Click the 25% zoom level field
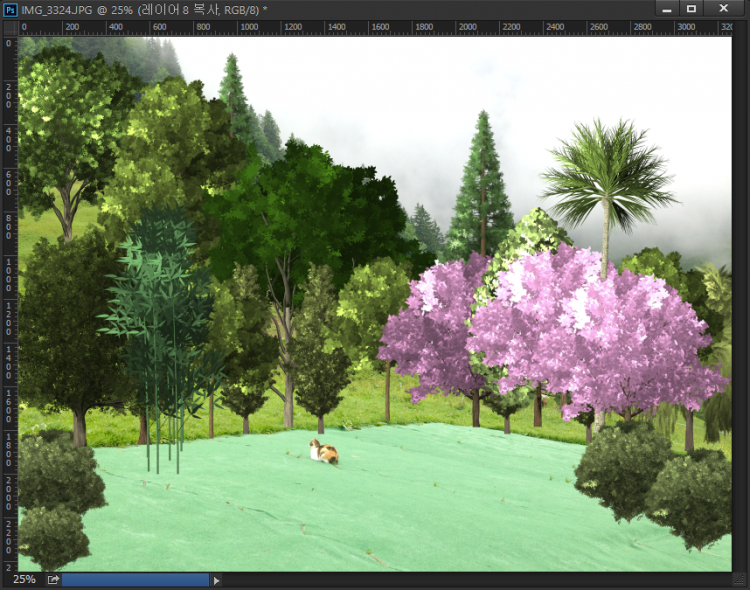750x590 pixels. click(x=24, y=579)
